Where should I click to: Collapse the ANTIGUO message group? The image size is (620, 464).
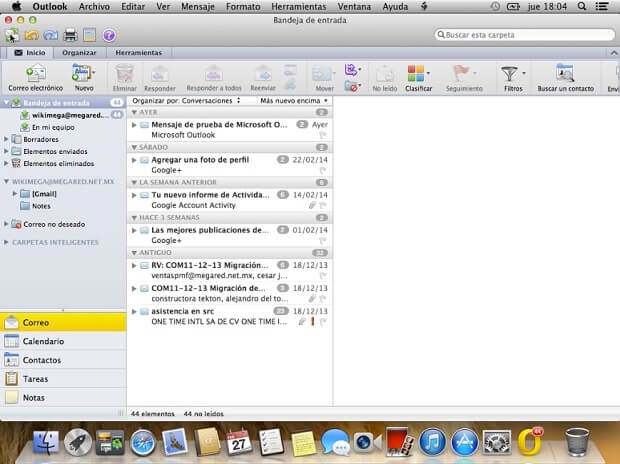click(134, 252)
